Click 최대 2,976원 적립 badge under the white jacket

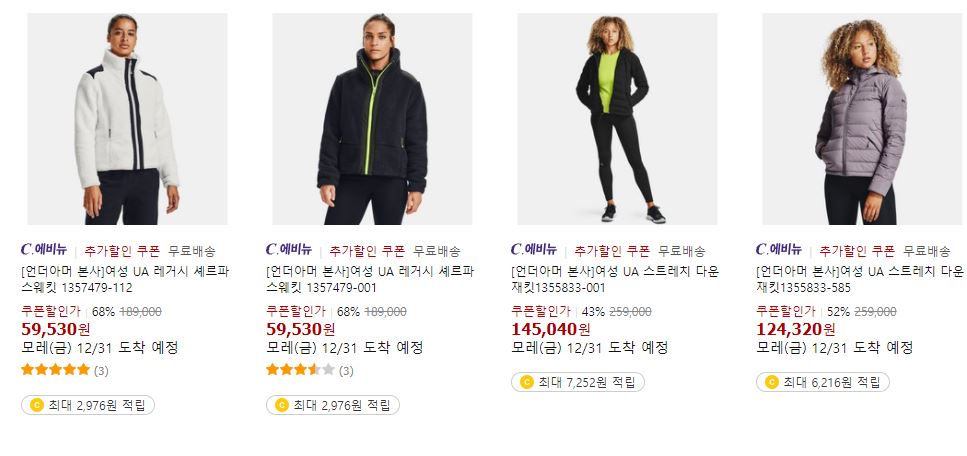coord(88,405)
